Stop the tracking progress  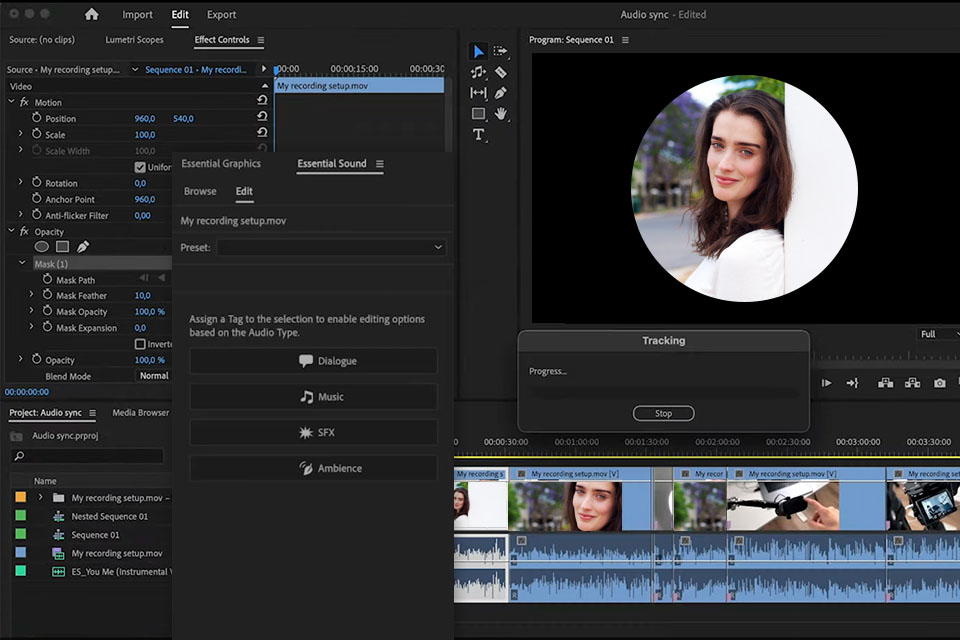[x=663, y=413]
